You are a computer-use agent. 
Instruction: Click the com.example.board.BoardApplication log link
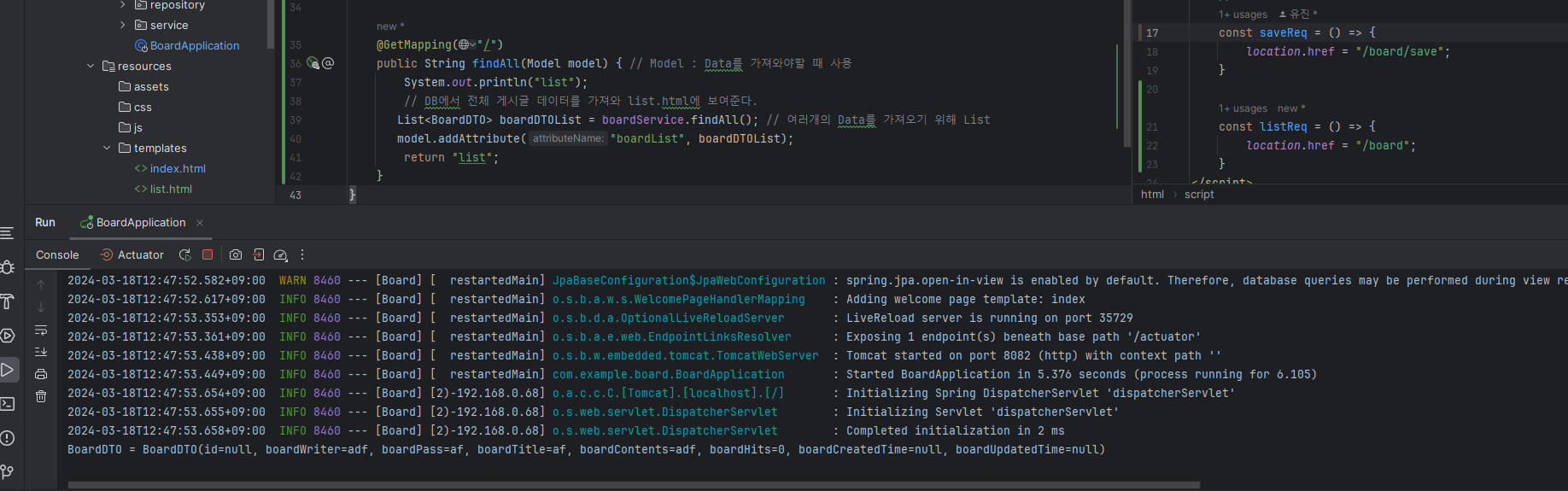(x=668, y=374)
